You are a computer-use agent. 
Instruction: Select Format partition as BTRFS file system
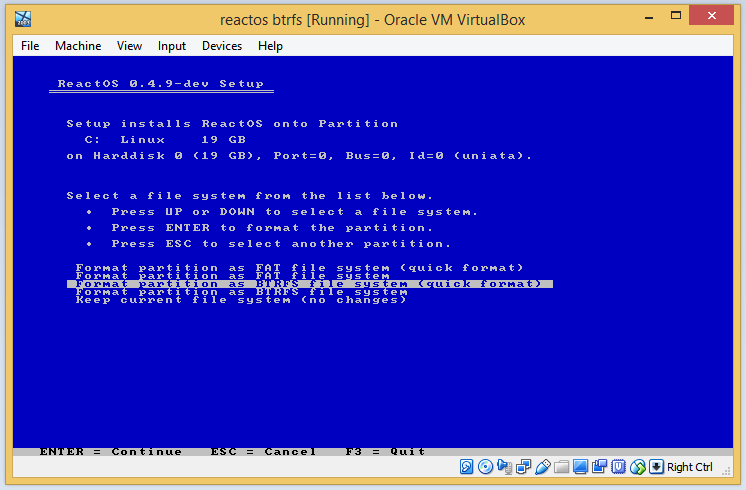pyautogui.click(x=241, y=292)
